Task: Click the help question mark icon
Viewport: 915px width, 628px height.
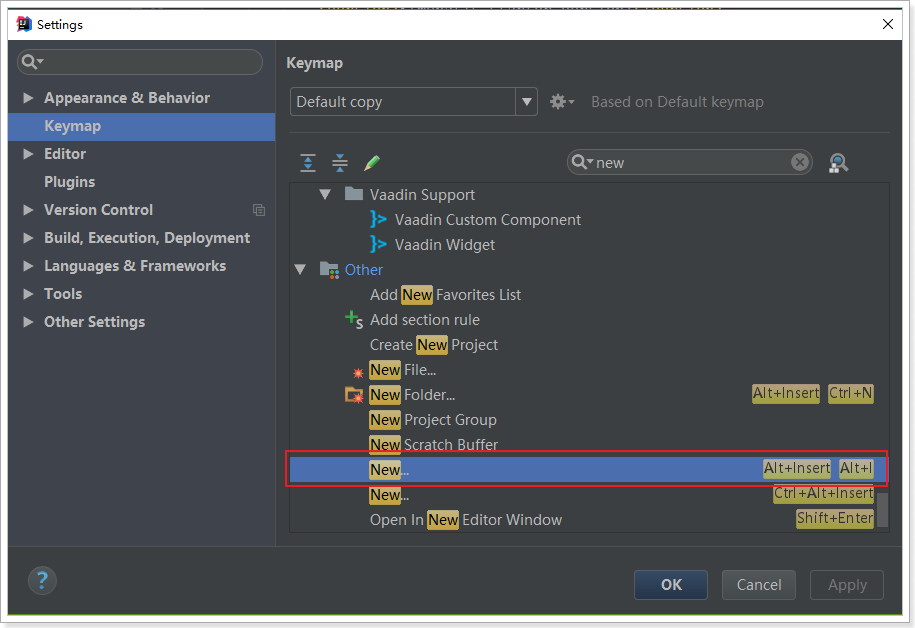Action: tap(42, 580)
